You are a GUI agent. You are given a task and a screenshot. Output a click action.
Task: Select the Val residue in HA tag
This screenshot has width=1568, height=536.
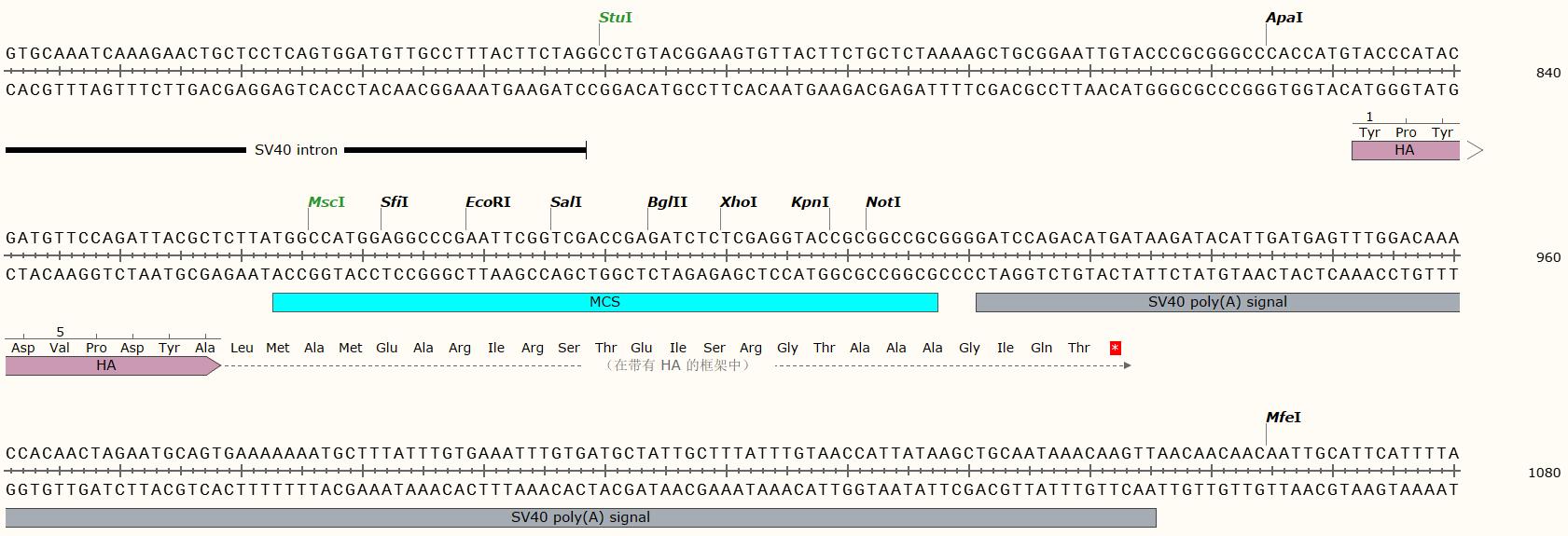[x=60, y=348]
